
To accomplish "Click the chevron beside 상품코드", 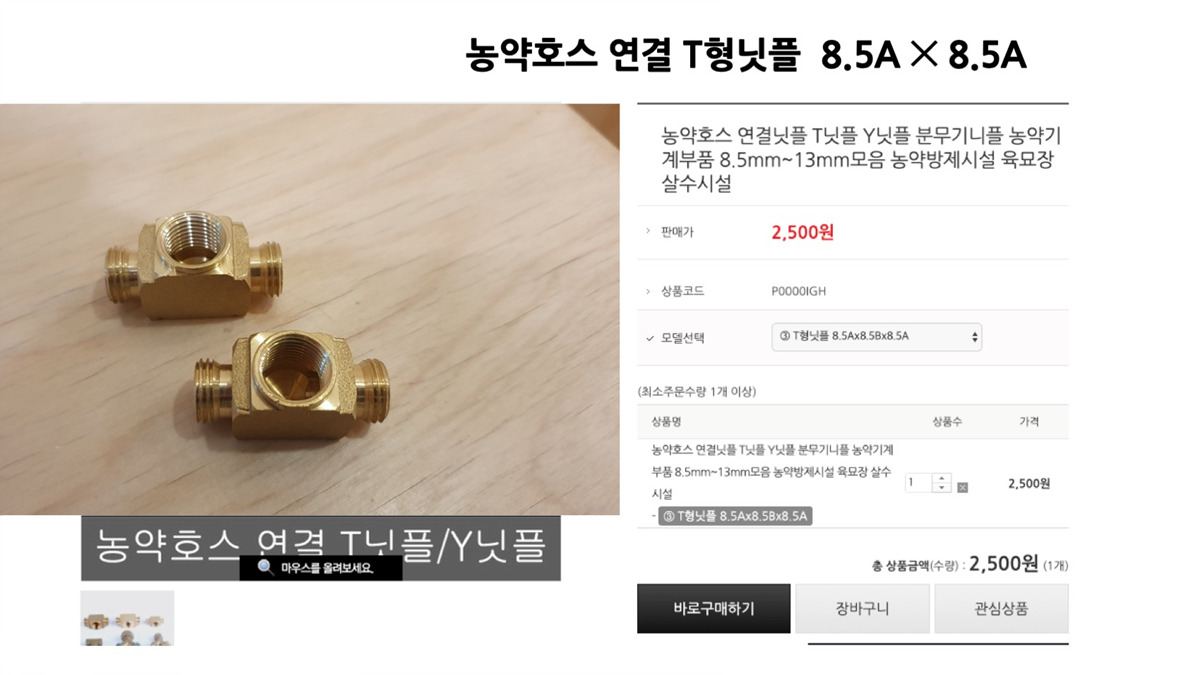I will [648, 291].
